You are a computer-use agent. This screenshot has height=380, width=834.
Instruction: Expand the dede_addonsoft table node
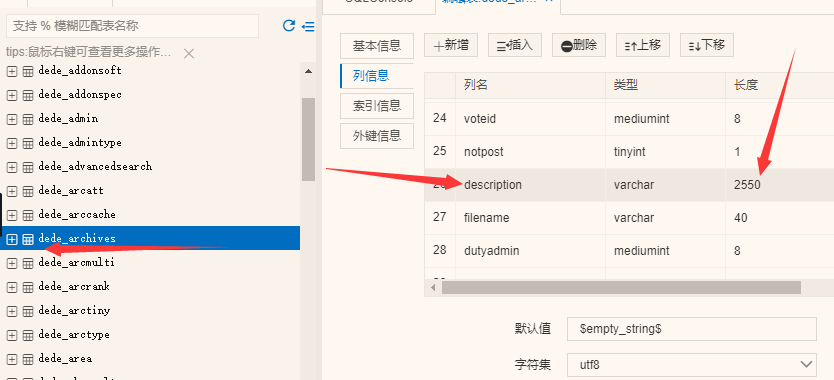12,71
